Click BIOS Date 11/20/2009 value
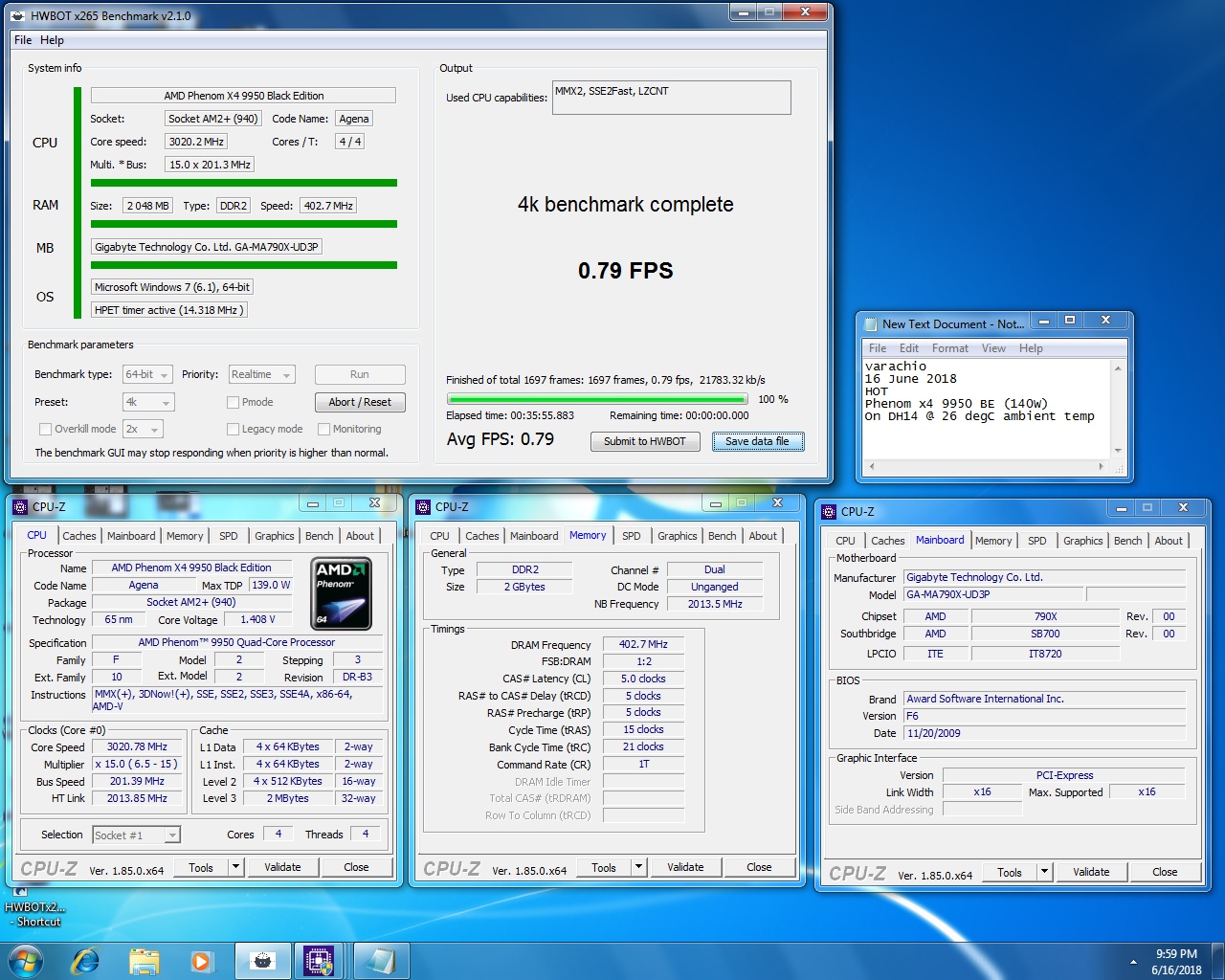The height and width of the screenshot is (980, 1225). tap(1045, 733)
